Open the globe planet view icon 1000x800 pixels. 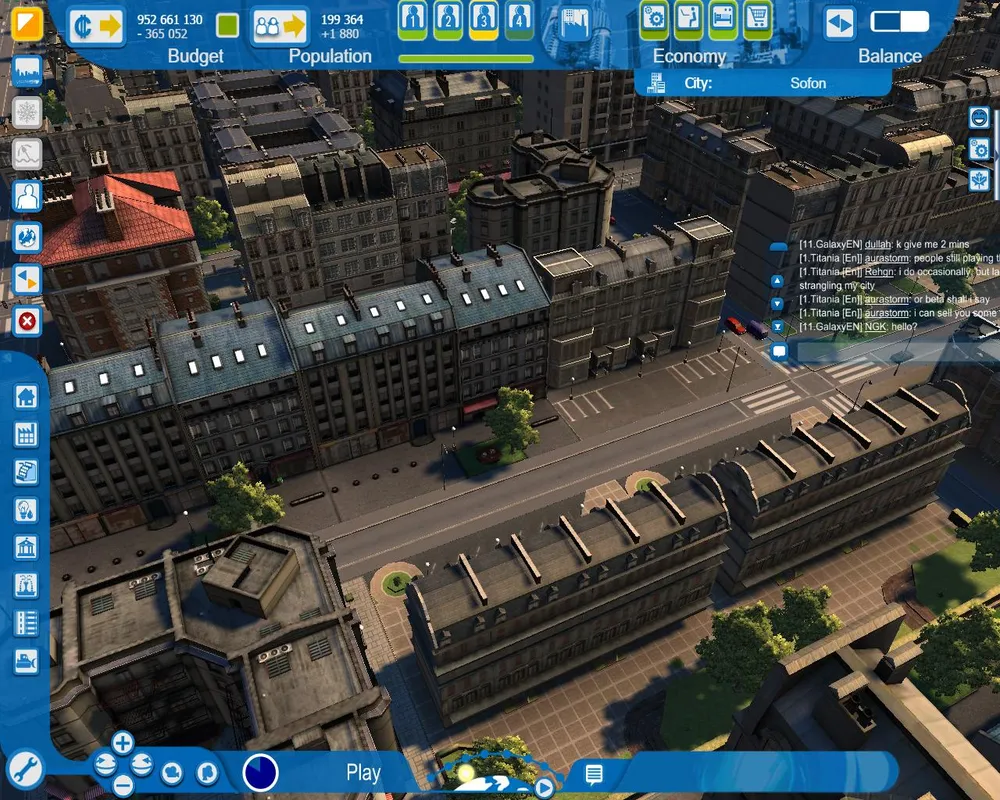point(27,237)
